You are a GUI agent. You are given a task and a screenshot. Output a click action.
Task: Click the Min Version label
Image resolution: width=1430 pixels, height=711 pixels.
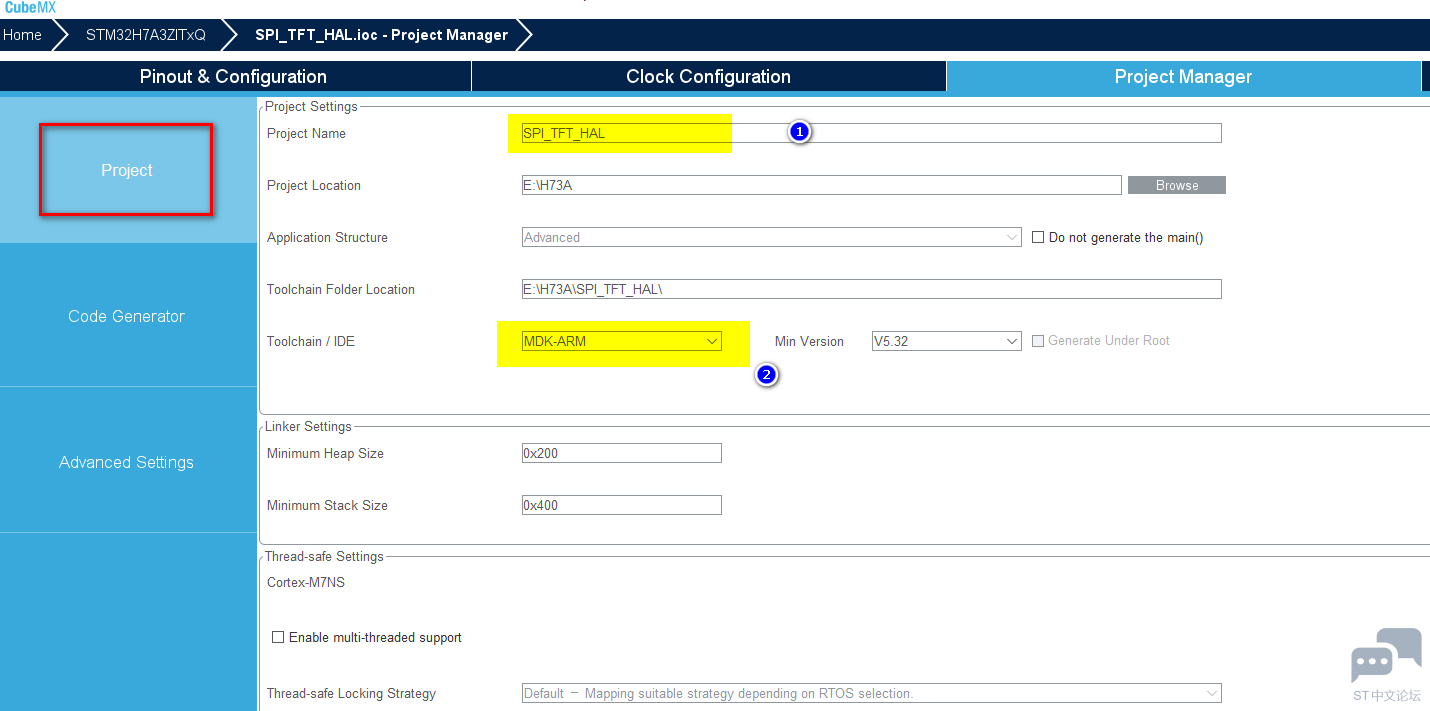click(x=809, y=341)
